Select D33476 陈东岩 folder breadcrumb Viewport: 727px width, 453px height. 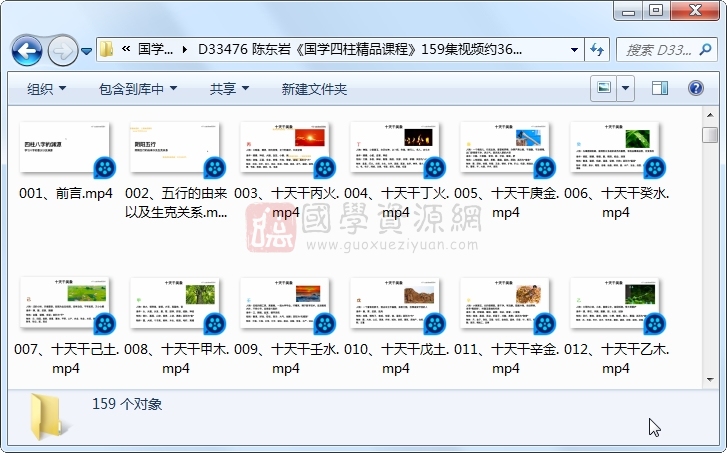[x=360, y=49]
